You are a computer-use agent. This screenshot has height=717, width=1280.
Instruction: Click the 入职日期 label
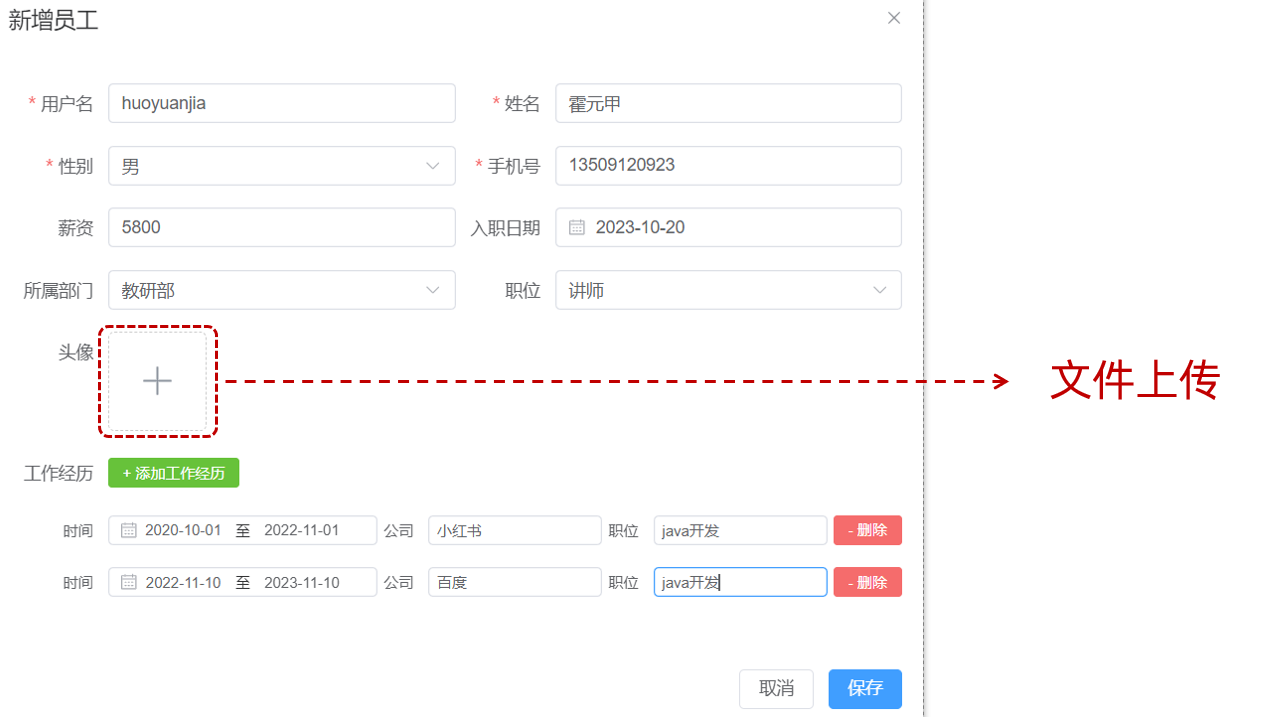click(x=505, y=228)
